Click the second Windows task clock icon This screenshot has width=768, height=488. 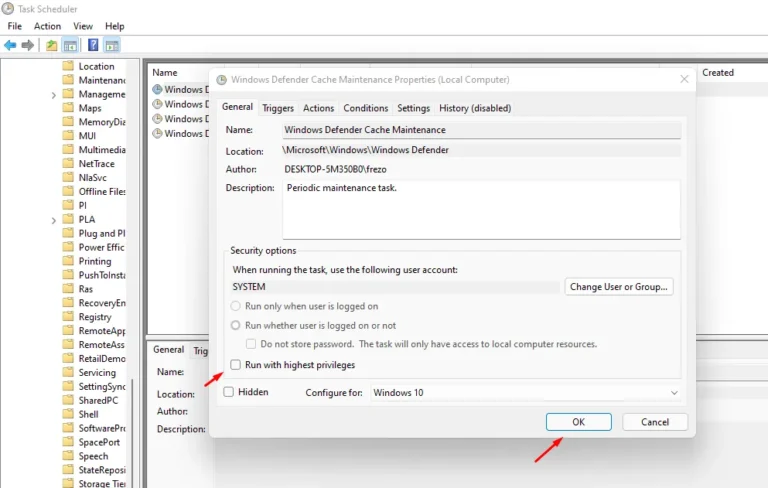click(x=157, y=104)
